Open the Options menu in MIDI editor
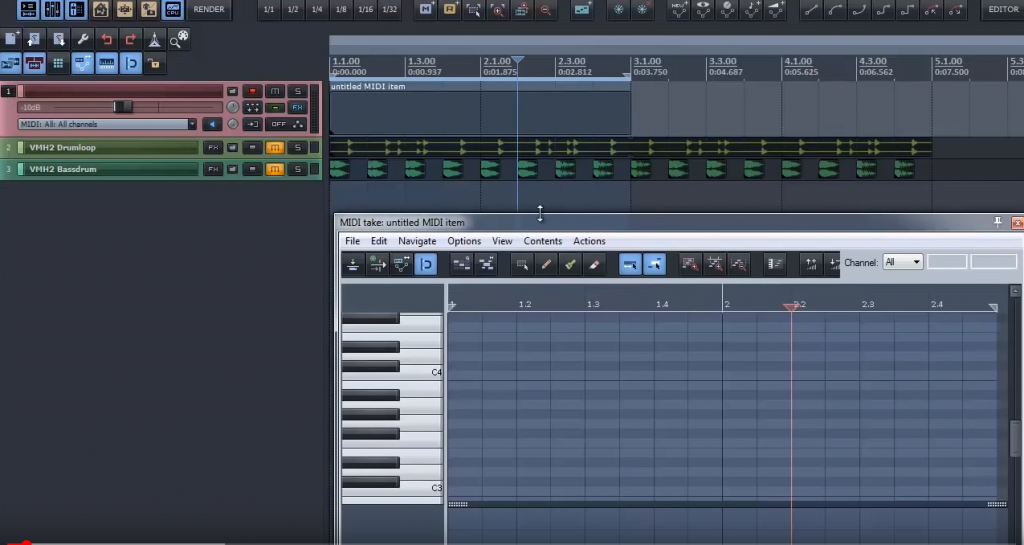 coord(464,241)
